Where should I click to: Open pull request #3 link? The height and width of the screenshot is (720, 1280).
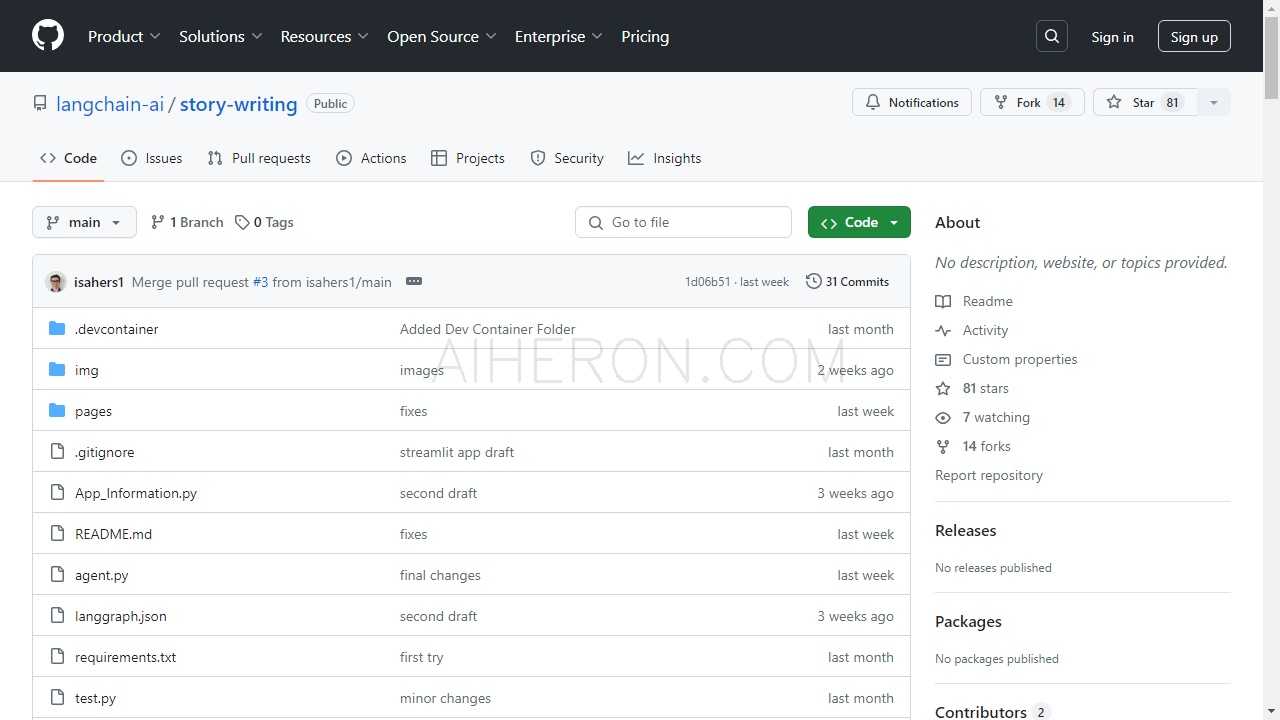click(x=260, y=282)
